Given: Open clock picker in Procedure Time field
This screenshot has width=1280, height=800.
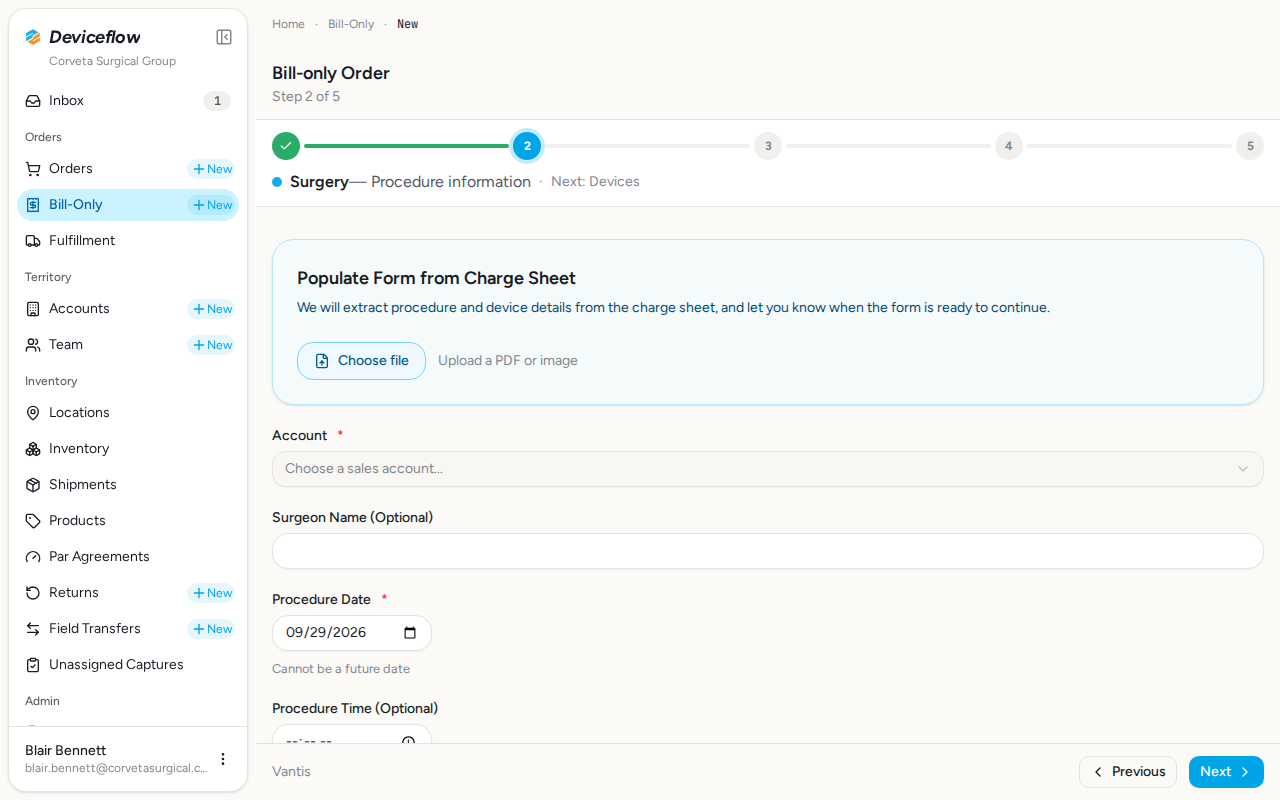Looking at the screenshot, I should coord(408,741).
